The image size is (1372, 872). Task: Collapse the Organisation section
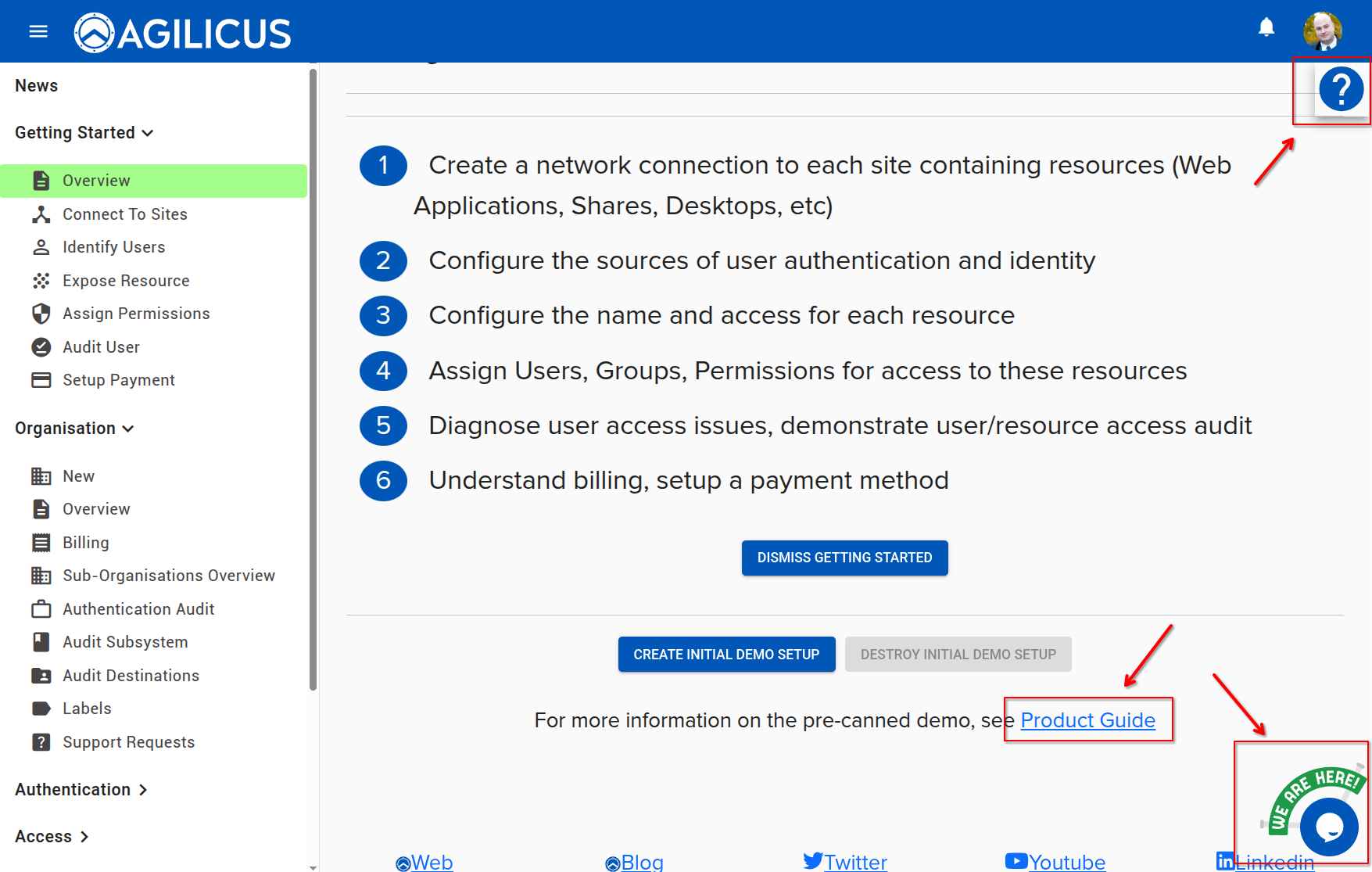click(75, 429)
